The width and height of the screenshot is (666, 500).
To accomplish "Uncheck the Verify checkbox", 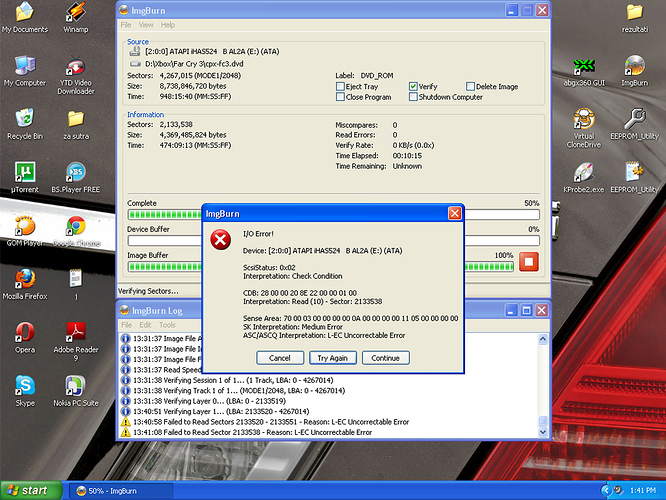I will click(x=413, y=86).
